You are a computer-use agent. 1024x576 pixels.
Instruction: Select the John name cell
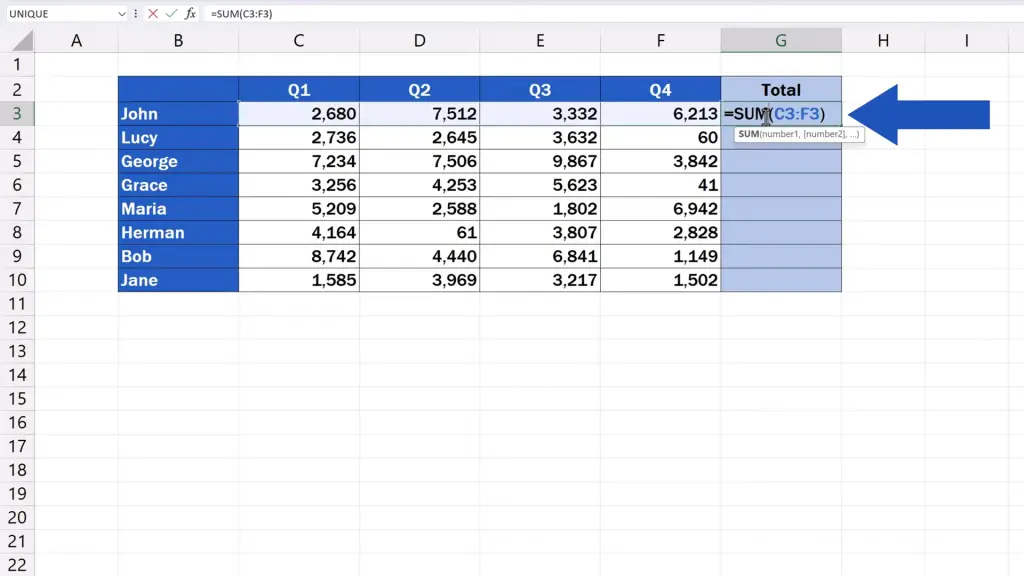pyautogui.click(x=178, y=114)
